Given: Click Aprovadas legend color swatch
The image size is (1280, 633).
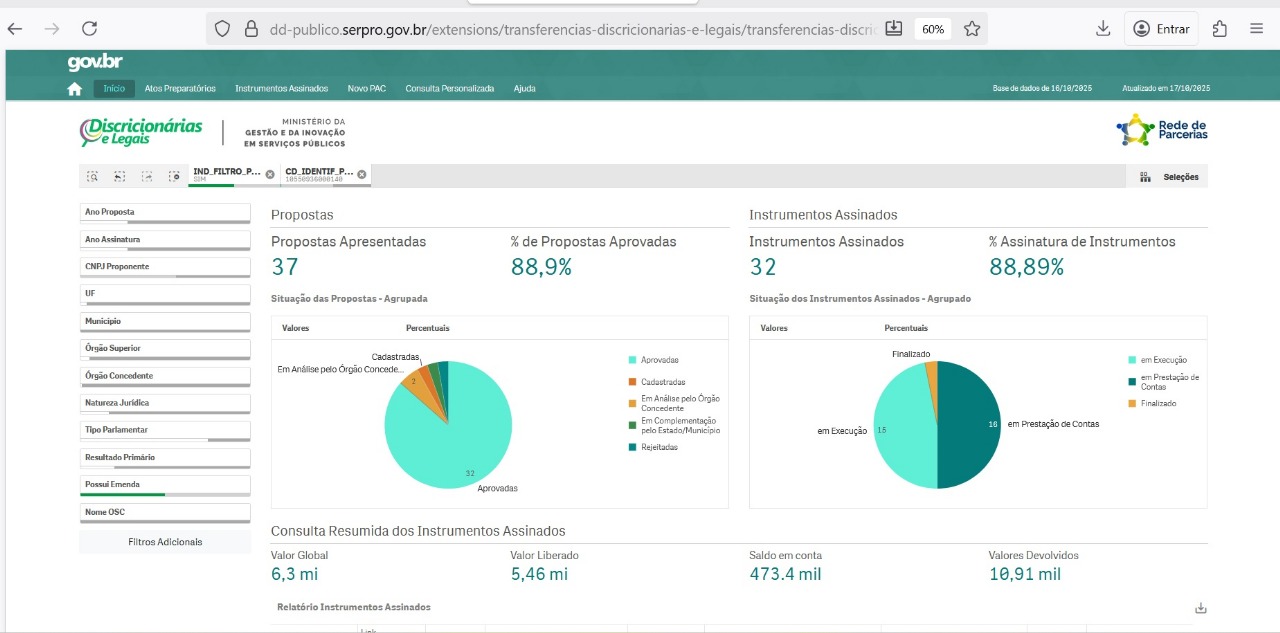Looking at the screenshot, I should 633,360.
